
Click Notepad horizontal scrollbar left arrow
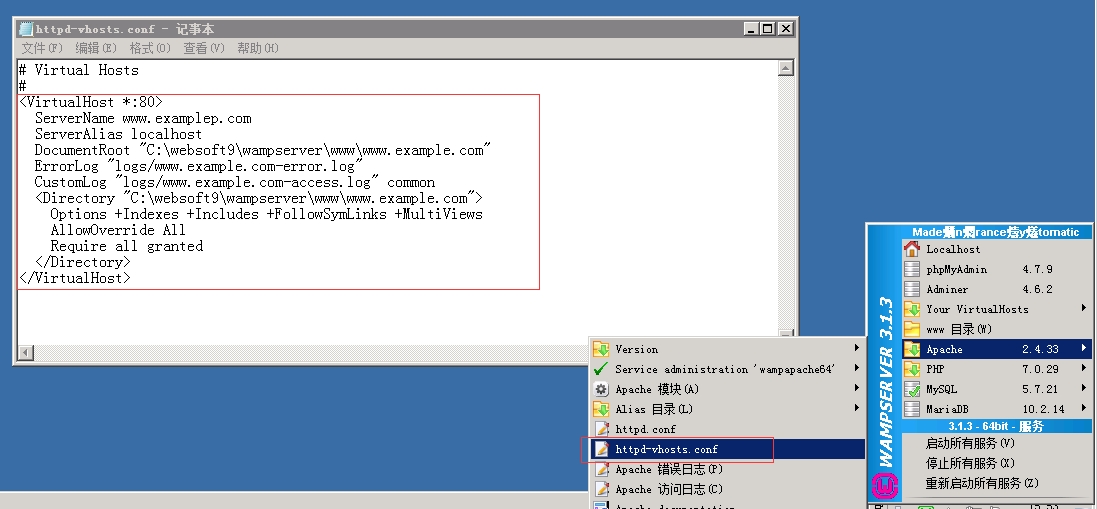pos(26,352)
